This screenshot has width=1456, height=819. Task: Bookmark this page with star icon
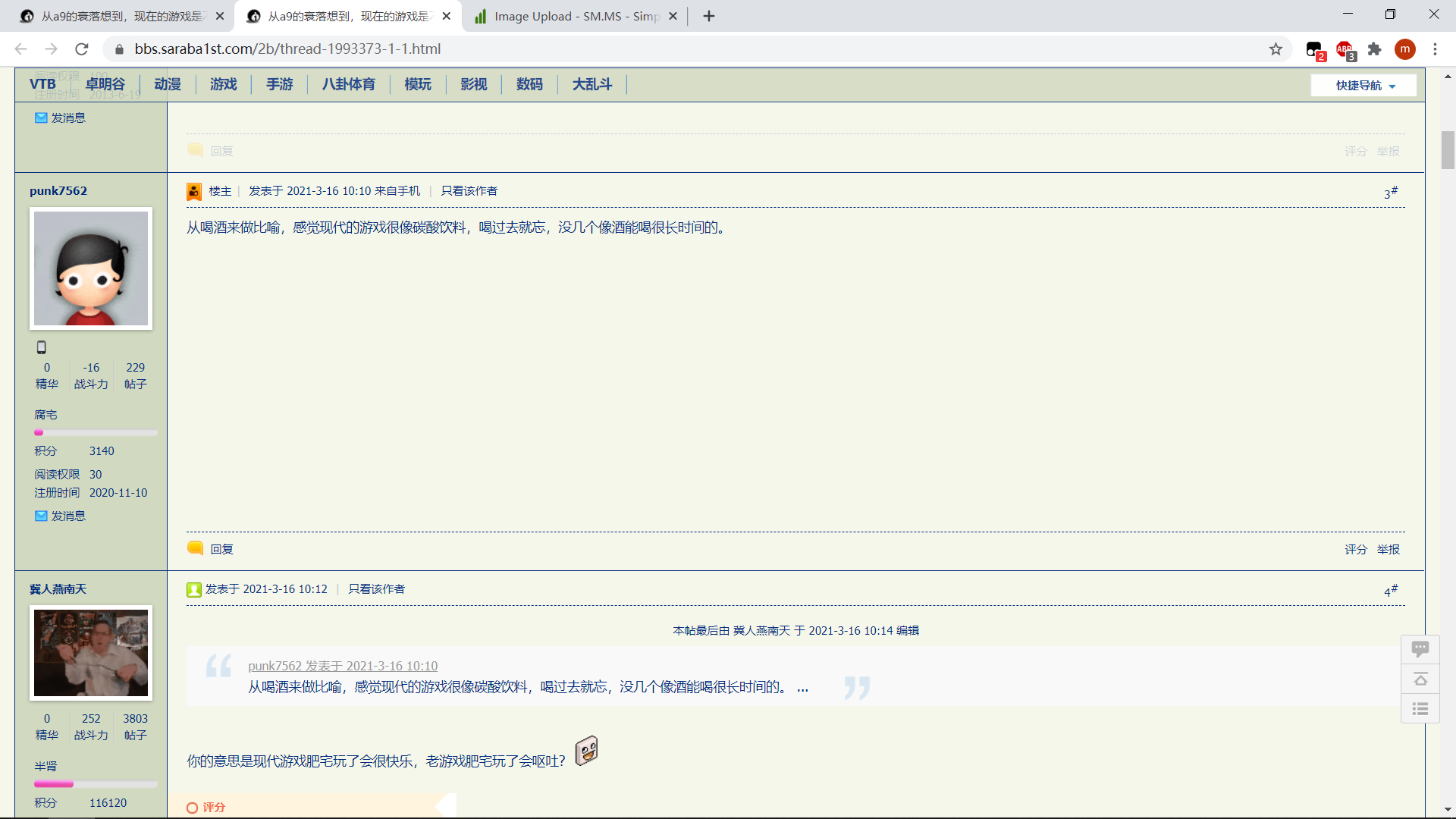pos(1276,49)
